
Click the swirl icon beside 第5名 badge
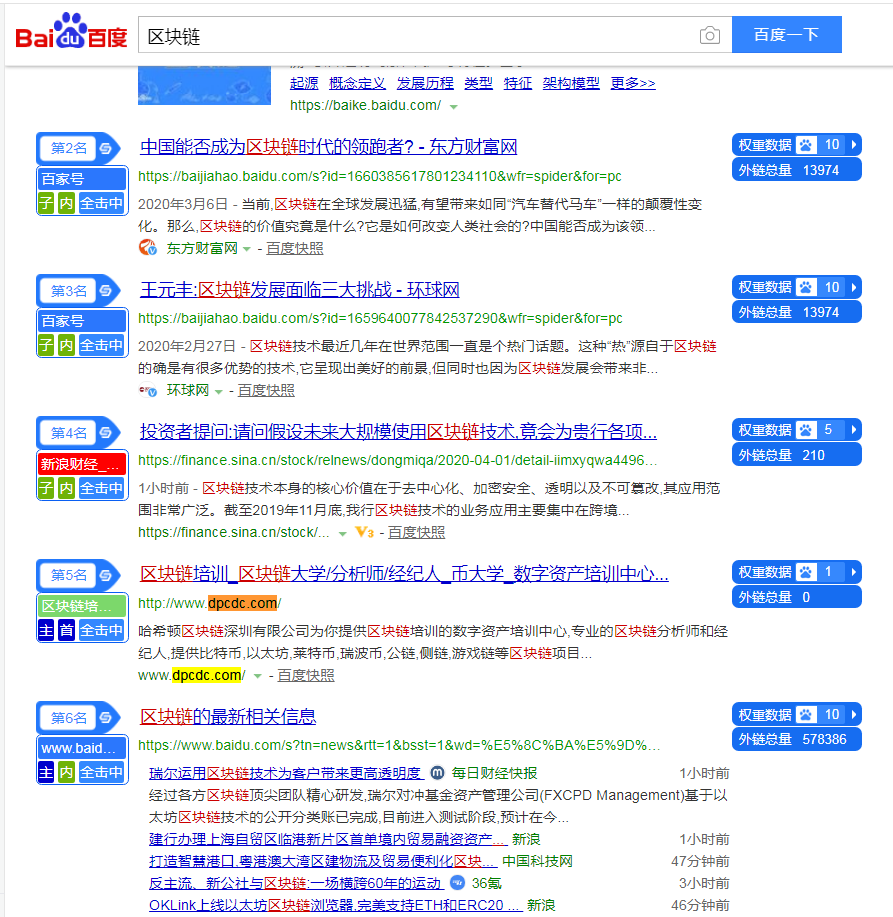[x=106, y=575]
